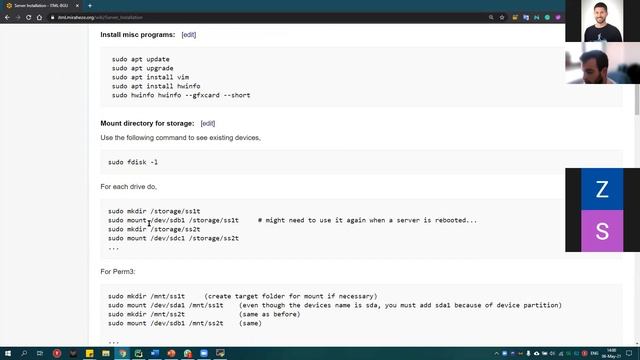Open the blue translate extension icon
The height and width of the screenshot is (360, 640).
(x=526, y=18)
